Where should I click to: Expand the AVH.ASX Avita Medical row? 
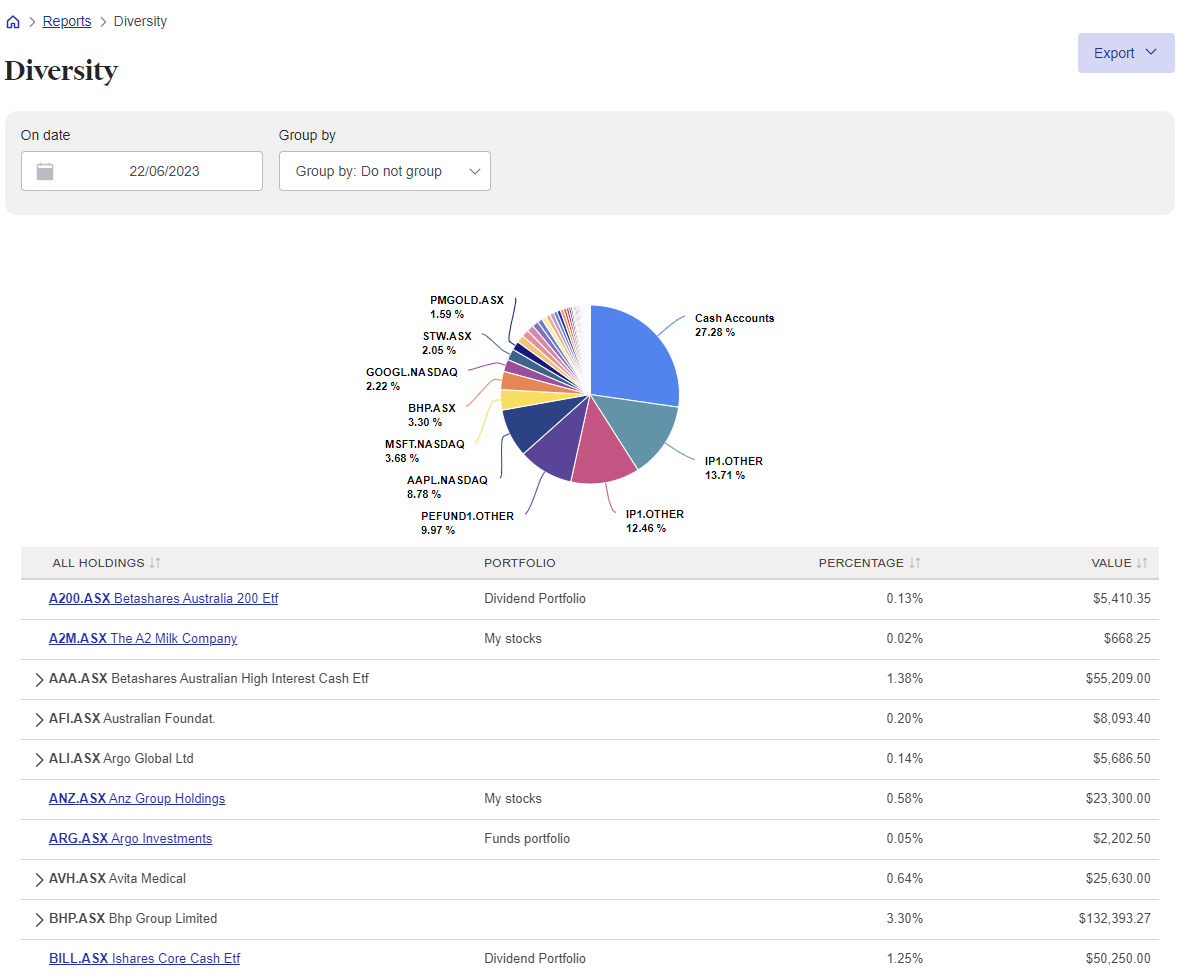pos(39,878)
